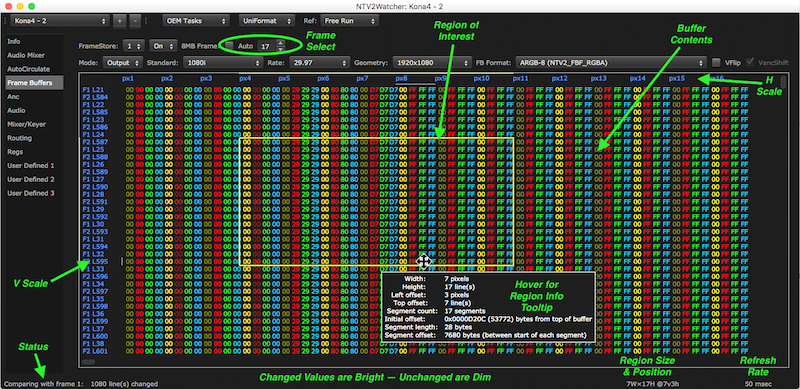Screen dimensions: 800x389
Task: Click the status text 1080 line(s) changed
Action: pyautogui.click(x=124, y=383)
